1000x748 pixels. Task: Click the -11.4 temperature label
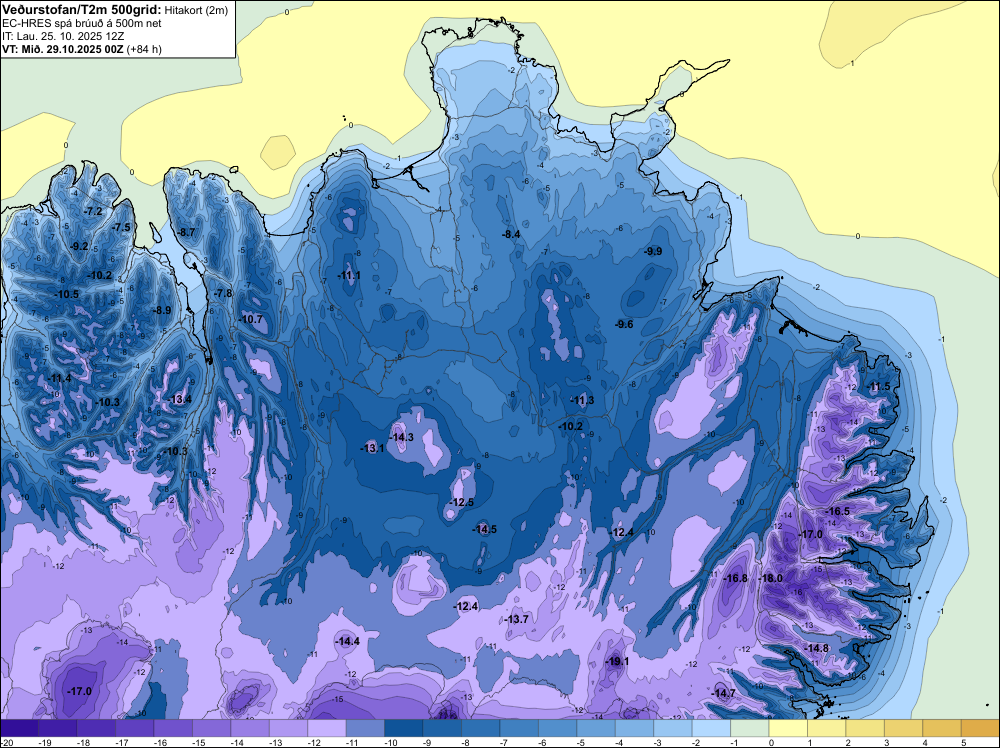click(x=59, y=378)
